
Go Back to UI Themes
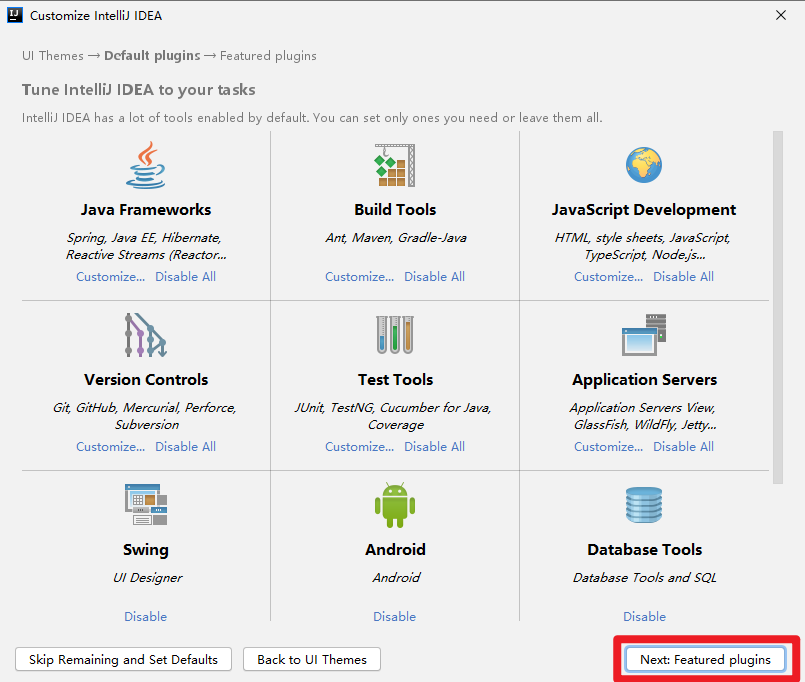point(312,659)
